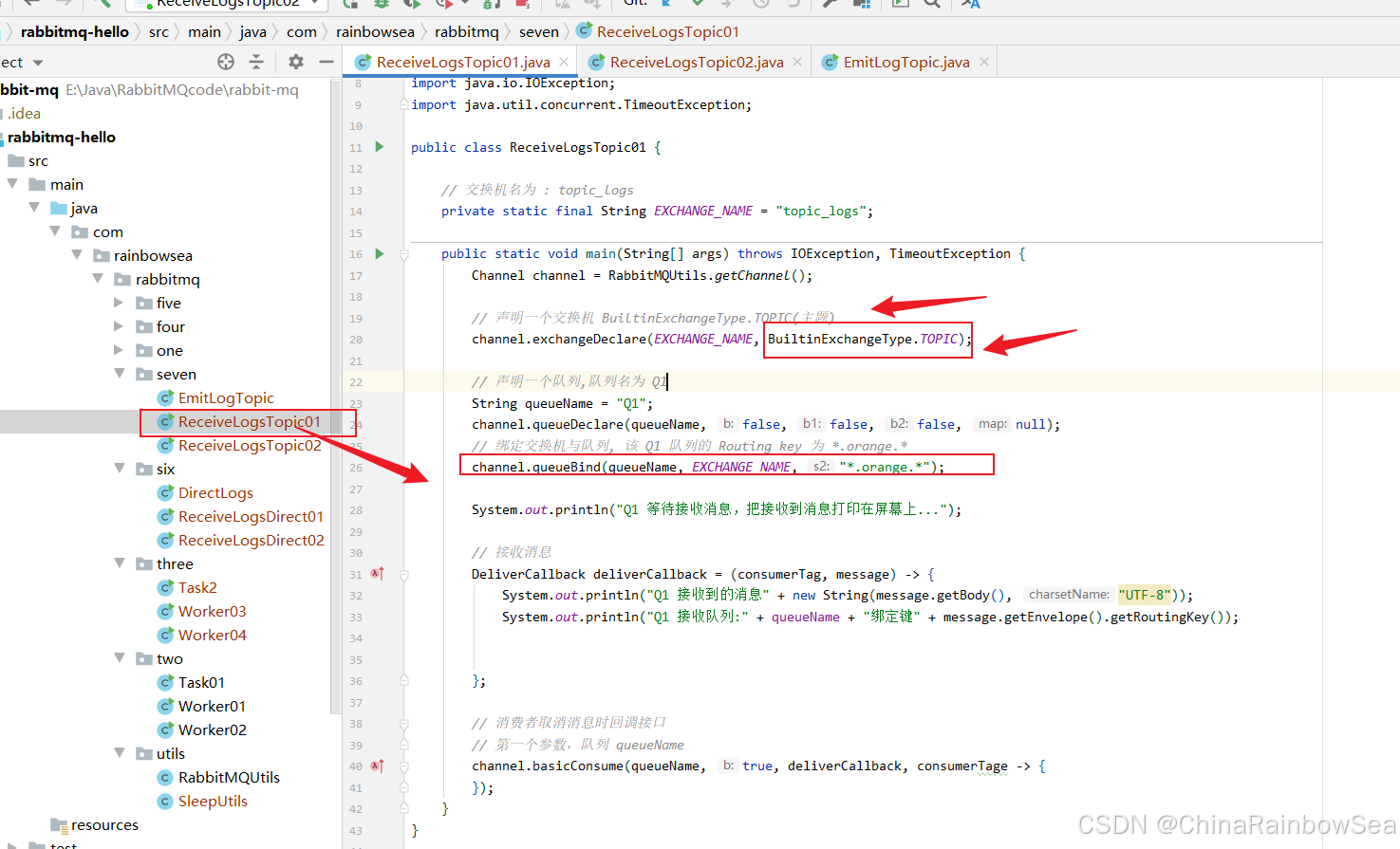The image size is (1400, 849).
Task: Click the collapse all icon in Project panel
Action: 256,62
